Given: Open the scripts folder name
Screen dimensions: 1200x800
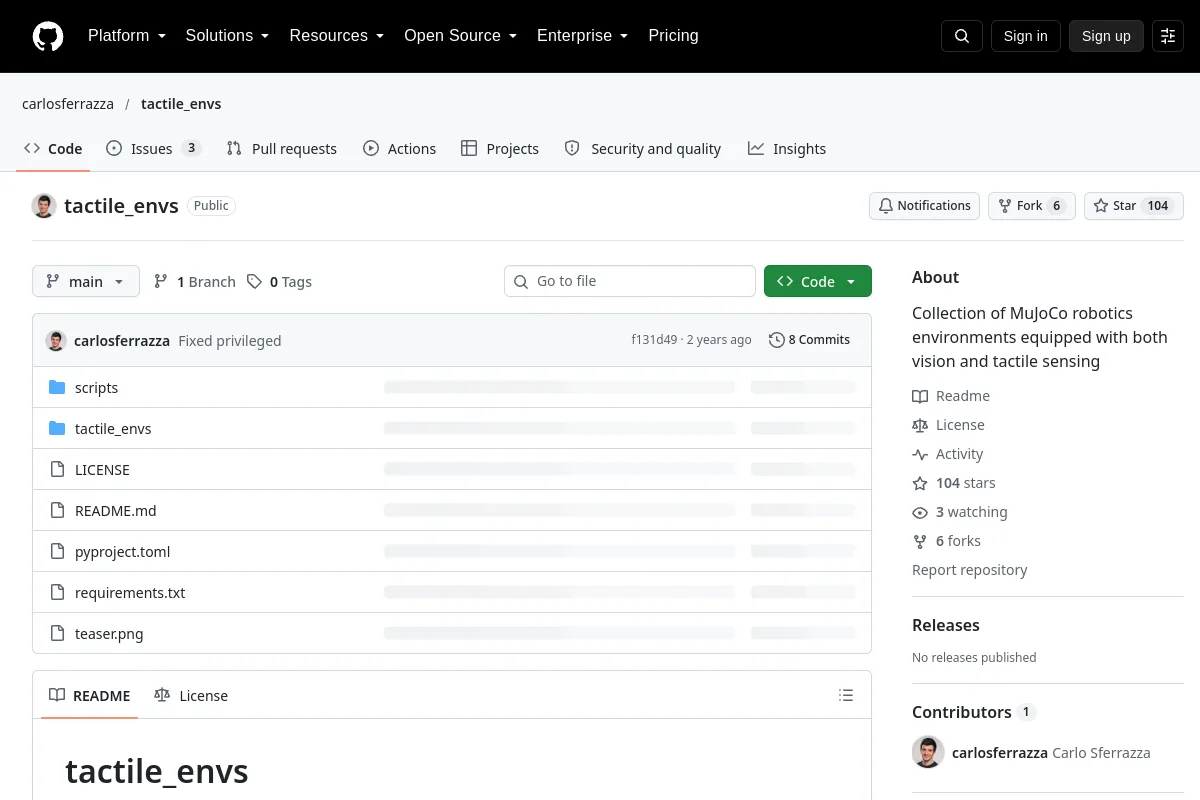Looking at the screenshot, I should point(96,388).
